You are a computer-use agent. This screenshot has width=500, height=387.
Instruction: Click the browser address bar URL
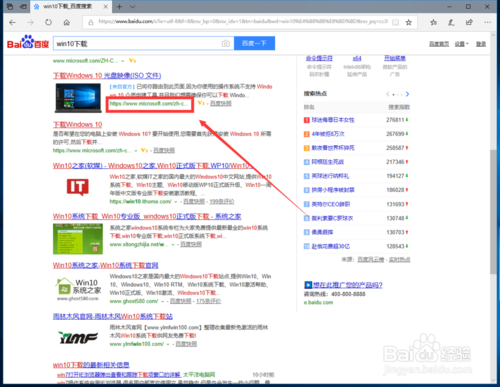click(x=243, y=22)
